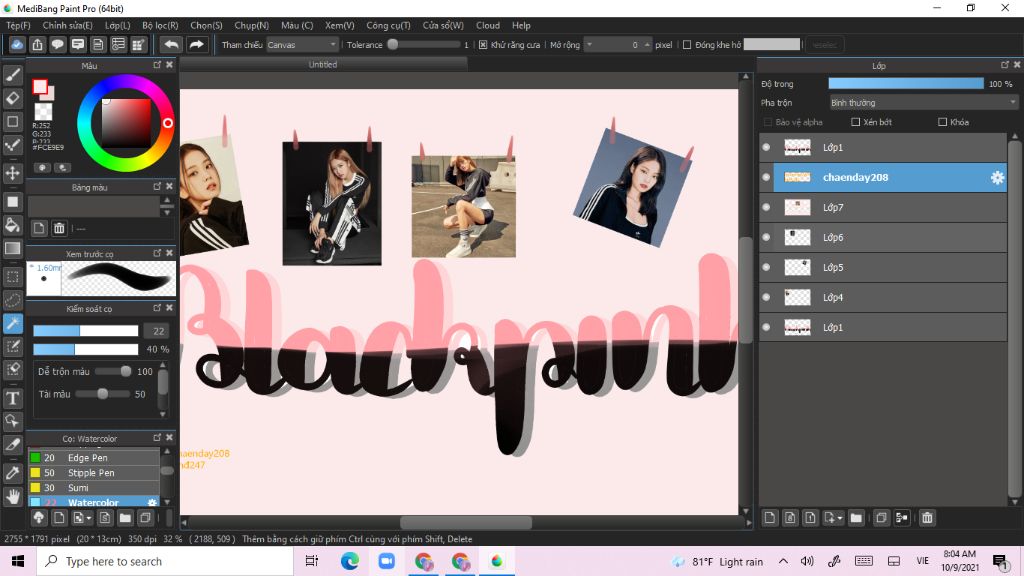Click the transparent color swatch
The image size is (1024, 576).
coord(43,111)
